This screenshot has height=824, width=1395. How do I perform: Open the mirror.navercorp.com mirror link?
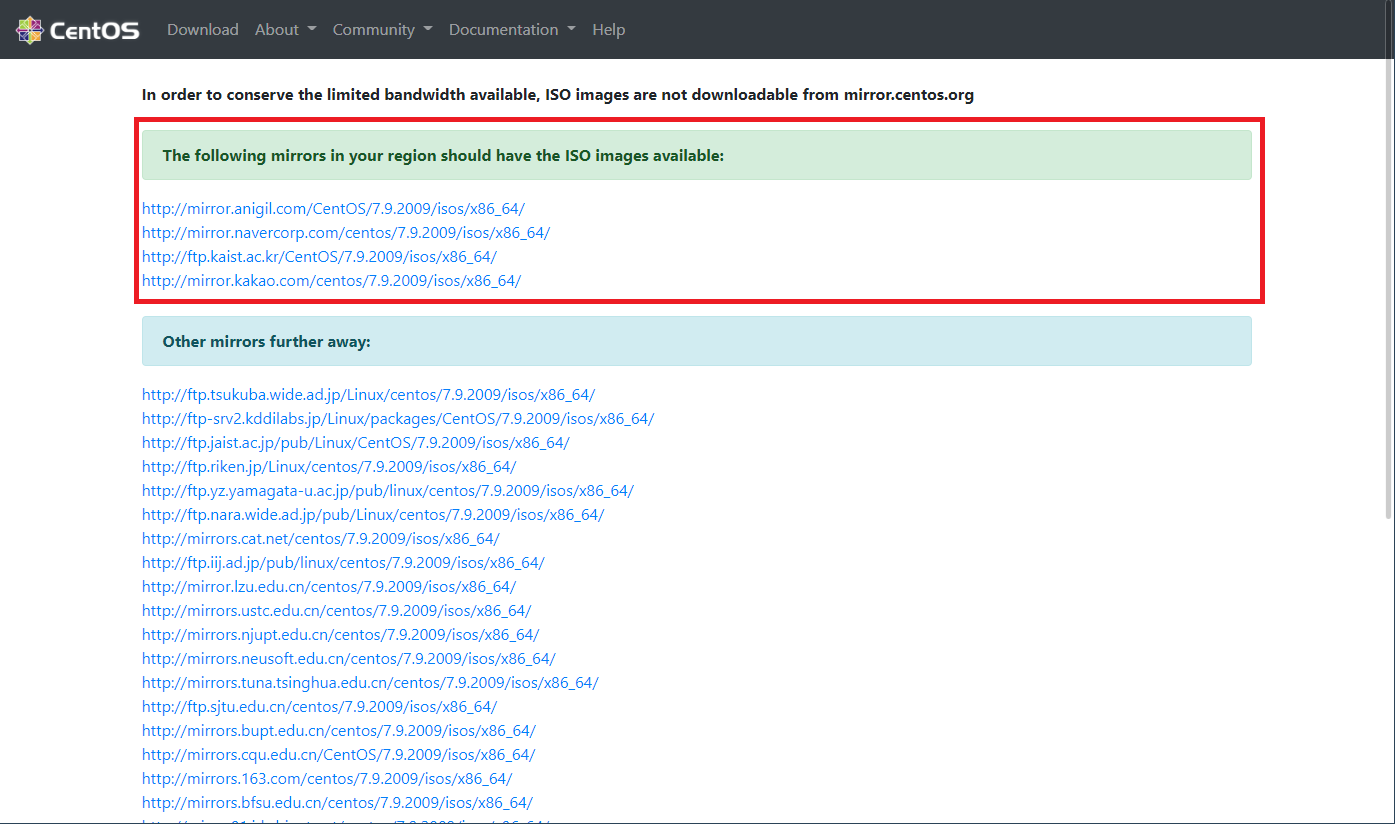click(x=346, y=233)
